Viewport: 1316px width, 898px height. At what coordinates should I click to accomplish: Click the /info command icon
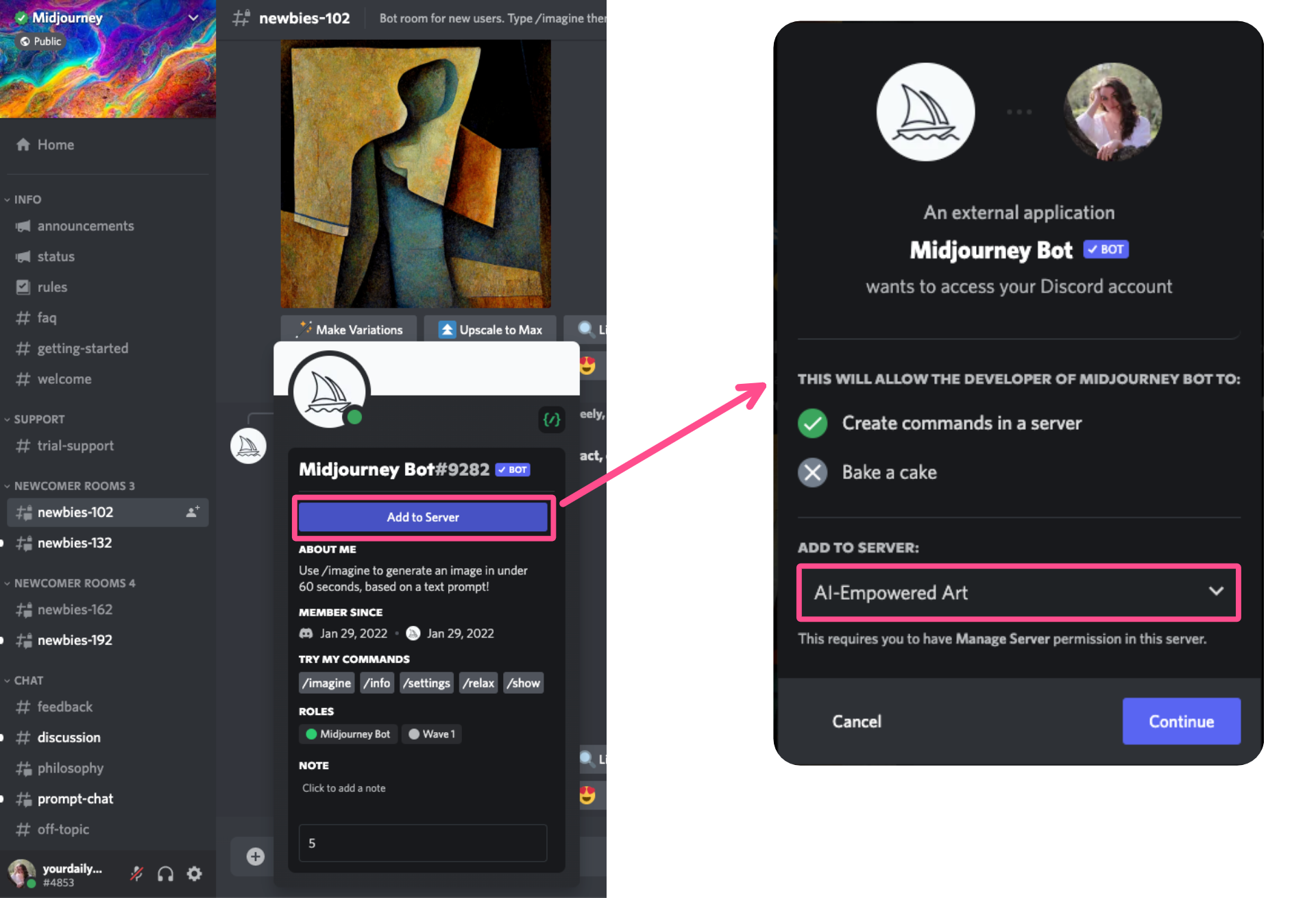point(377,682)
